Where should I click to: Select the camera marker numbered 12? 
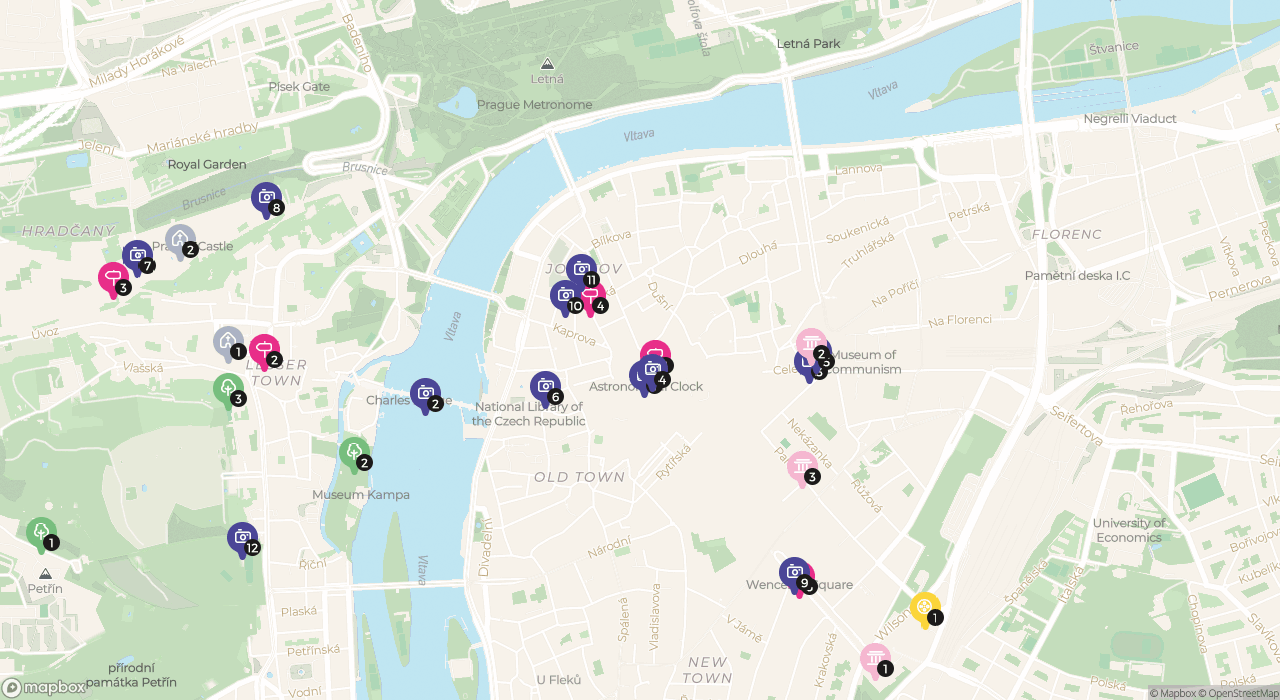click(x=242, y=539)
